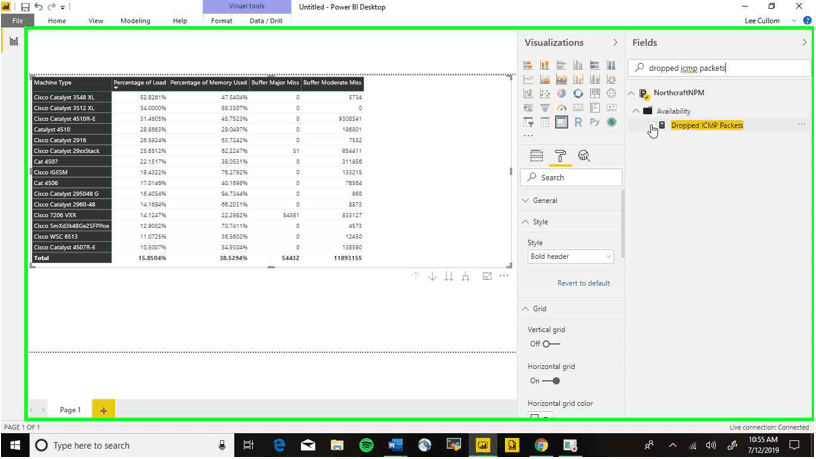The height and width of the screenshot is (459, 816).
Task: Select the R script visual
Action: 578,122
